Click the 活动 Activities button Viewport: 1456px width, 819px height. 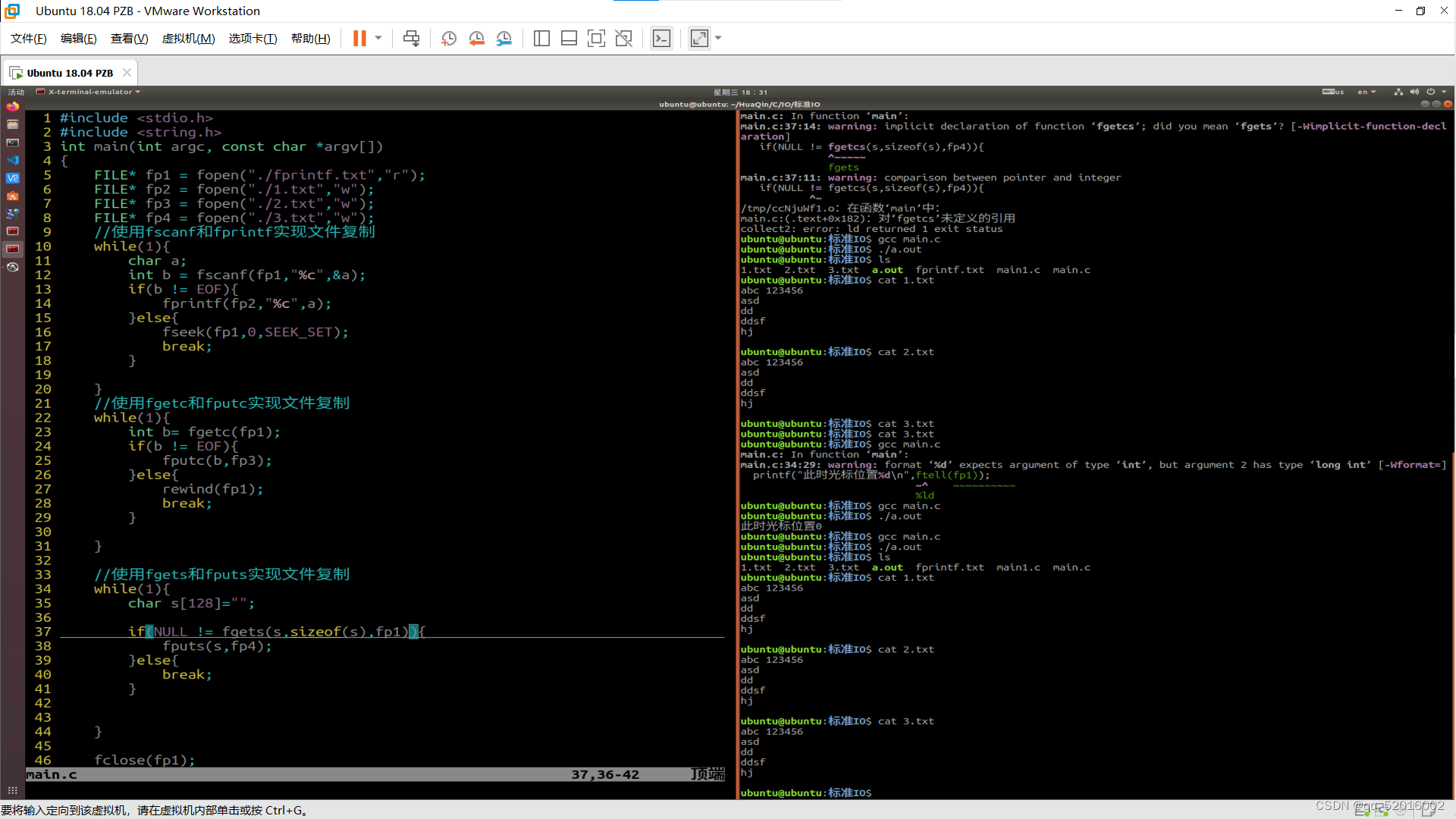tap(16, 92)
